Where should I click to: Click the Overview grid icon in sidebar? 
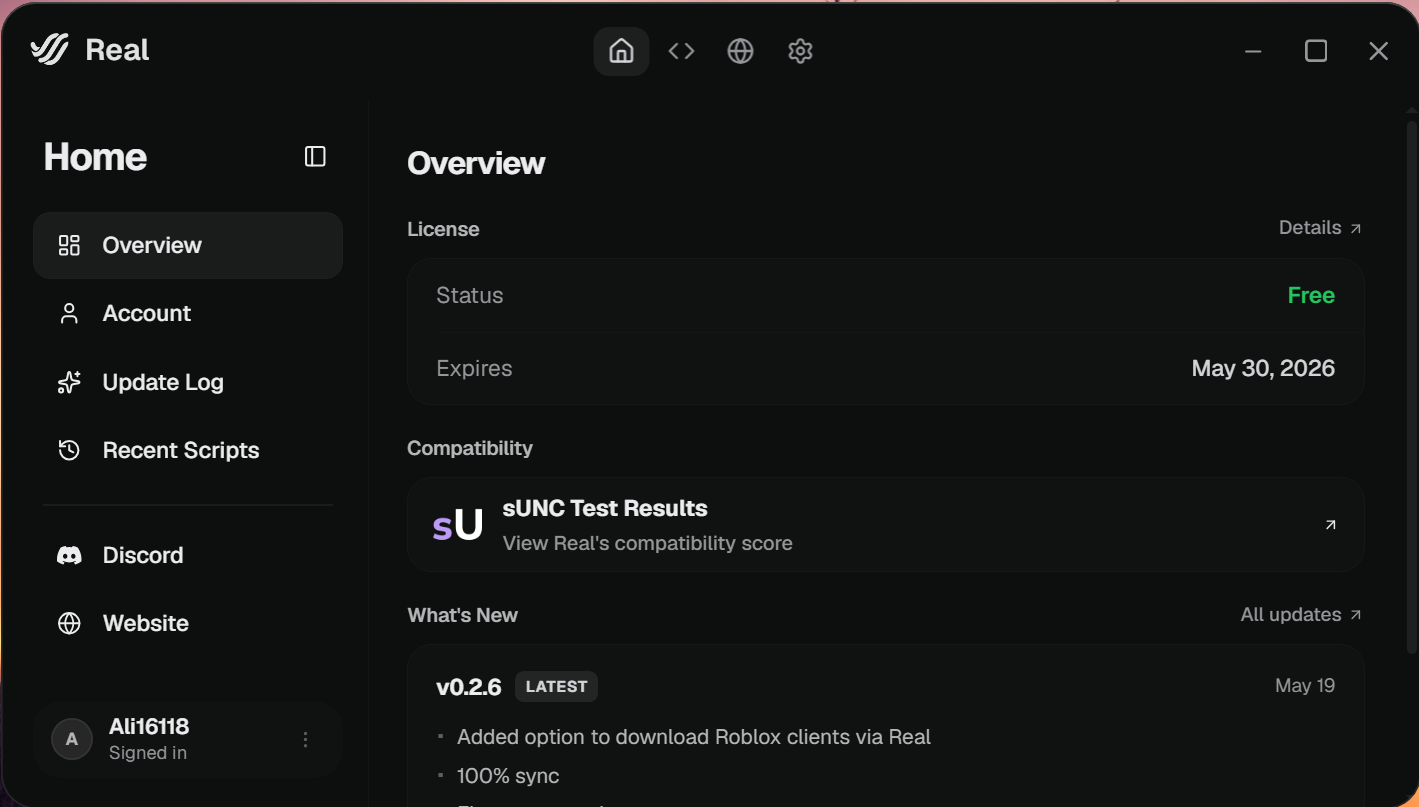69,245
